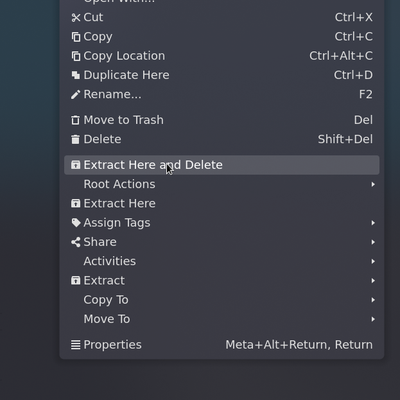Click the pencil icon for Rename

tap(76, 95)
